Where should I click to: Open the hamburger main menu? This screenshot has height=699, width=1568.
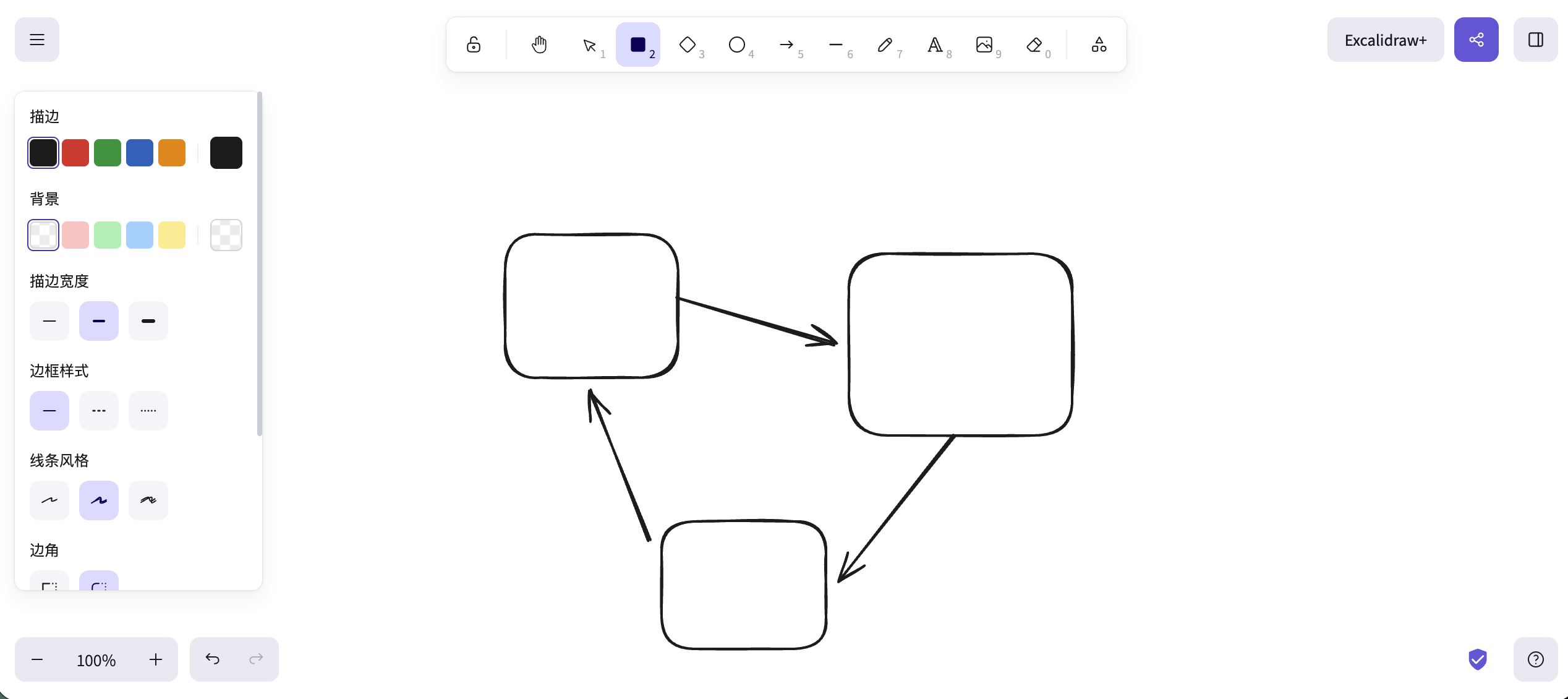pyautogui.click(x=37, y=40)
